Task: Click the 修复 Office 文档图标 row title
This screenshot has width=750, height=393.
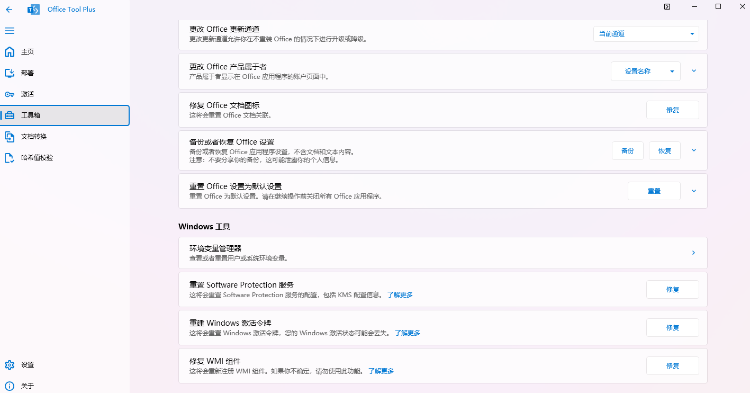Action: (x=224, y=105)
